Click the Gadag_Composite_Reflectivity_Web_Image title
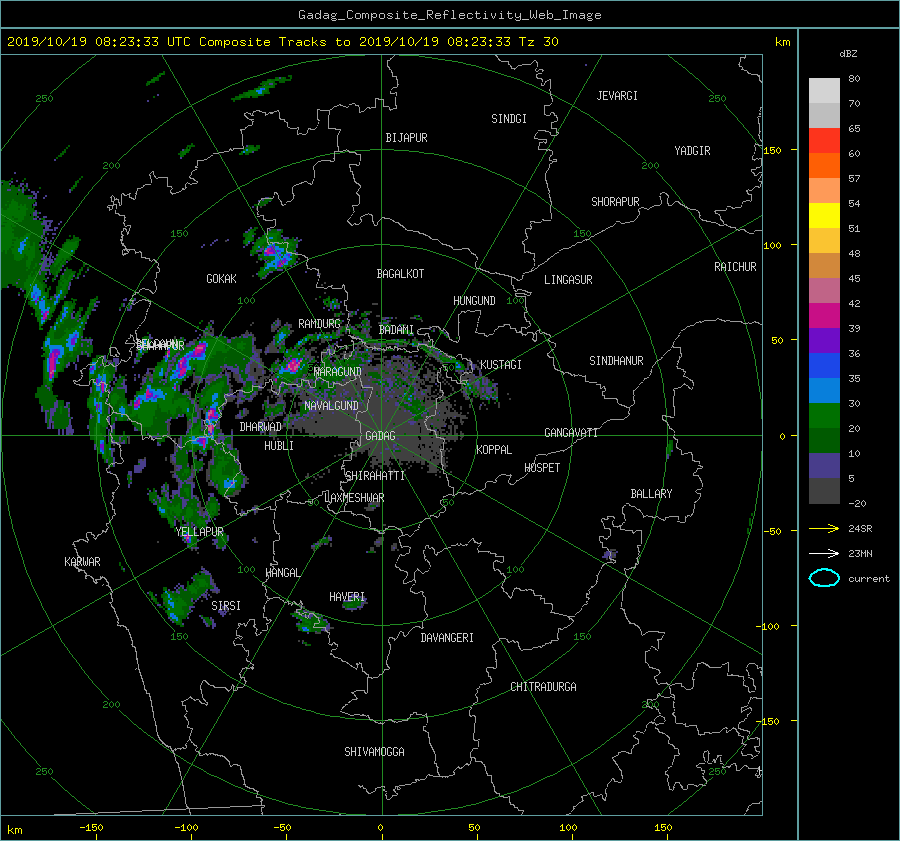900x841 pixels. click(449, 15)
